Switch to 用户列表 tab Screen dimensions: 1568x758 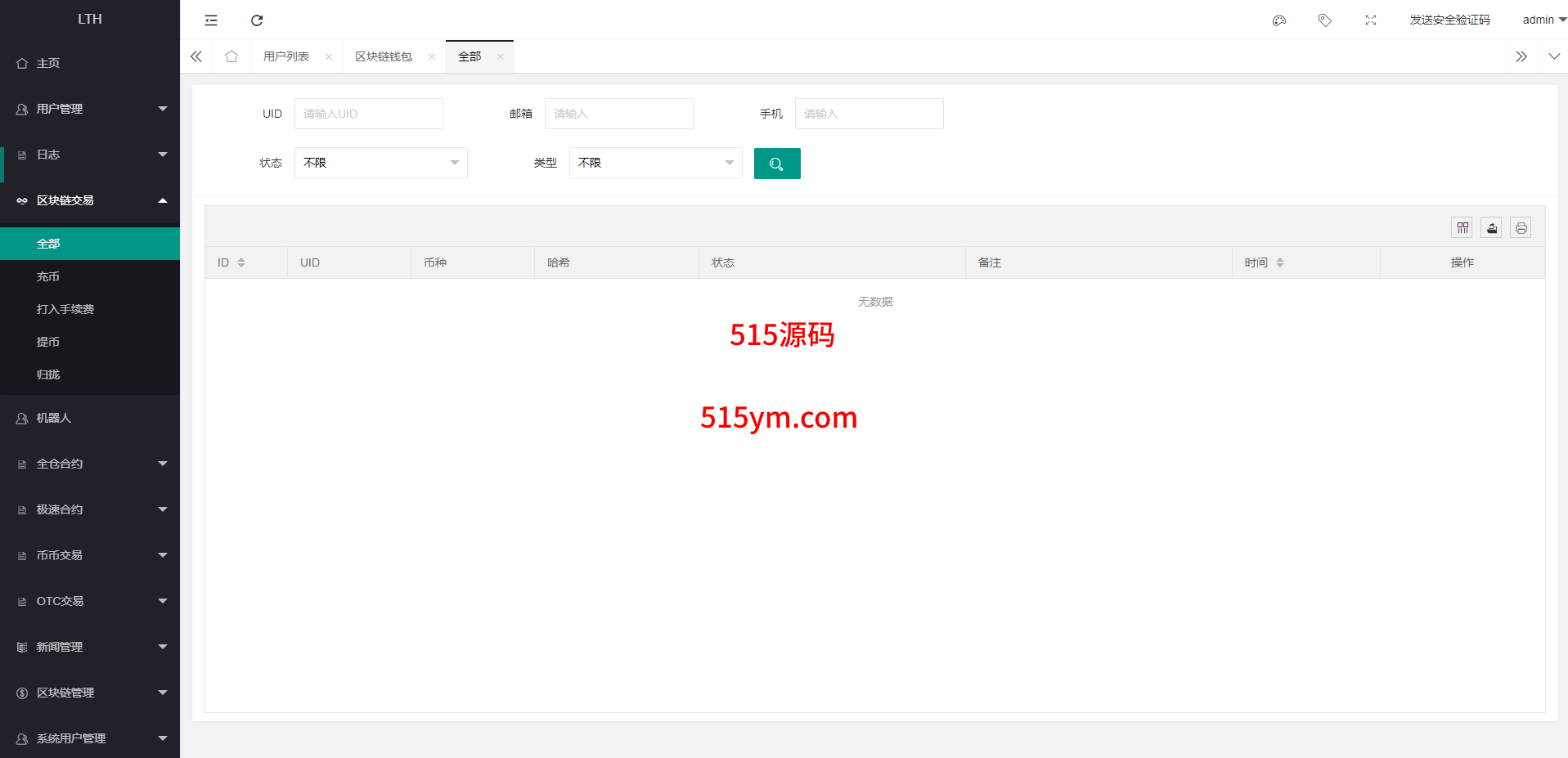click(x=286, y=56)
